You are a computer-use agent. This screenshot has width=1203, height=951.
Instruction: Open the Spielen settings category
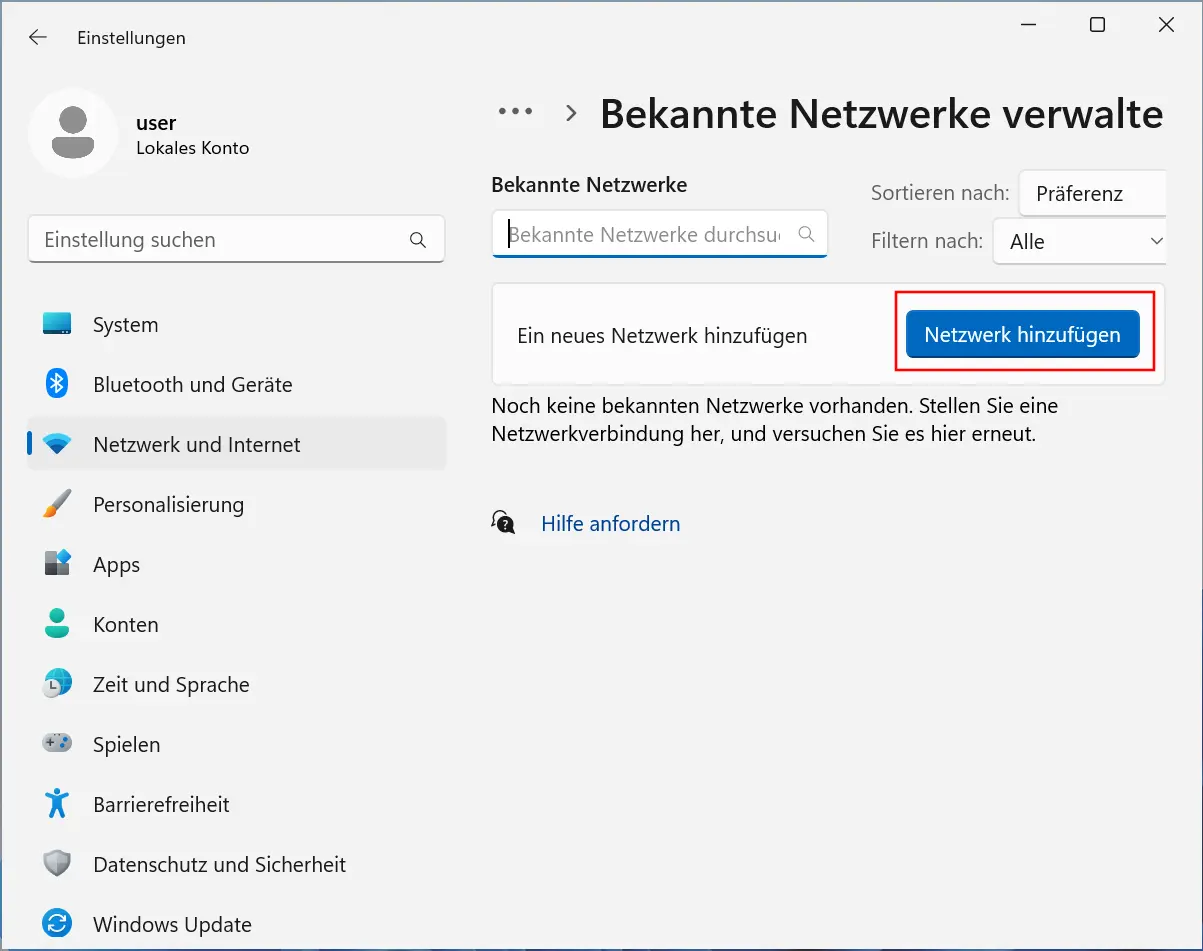[126, 745]
